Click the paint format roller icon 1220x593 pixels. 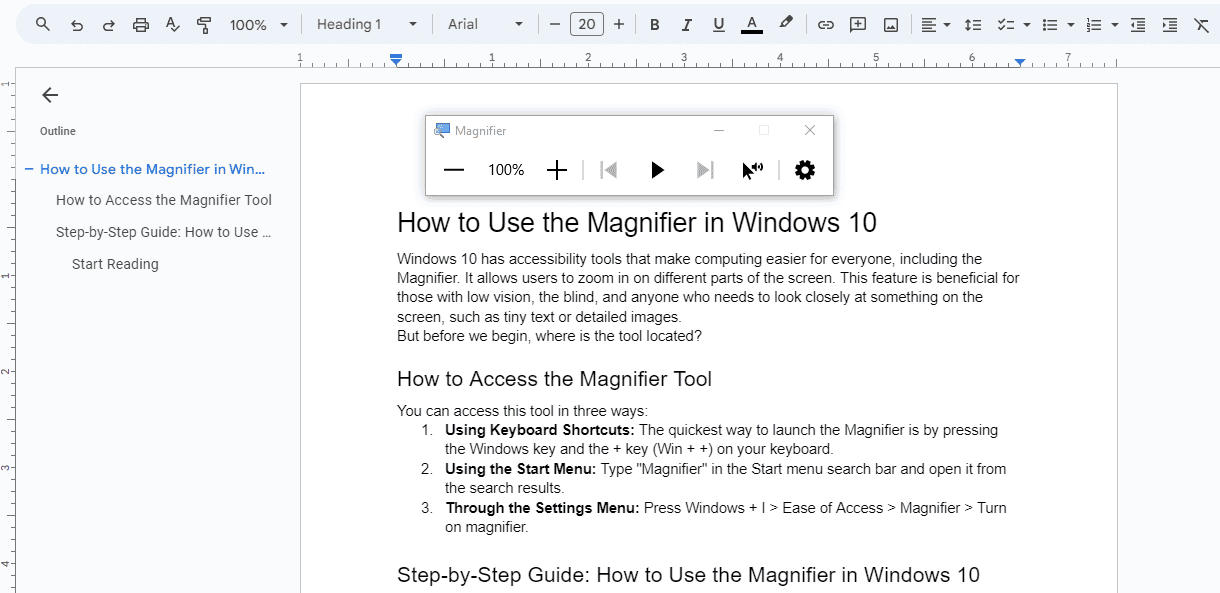204,25
